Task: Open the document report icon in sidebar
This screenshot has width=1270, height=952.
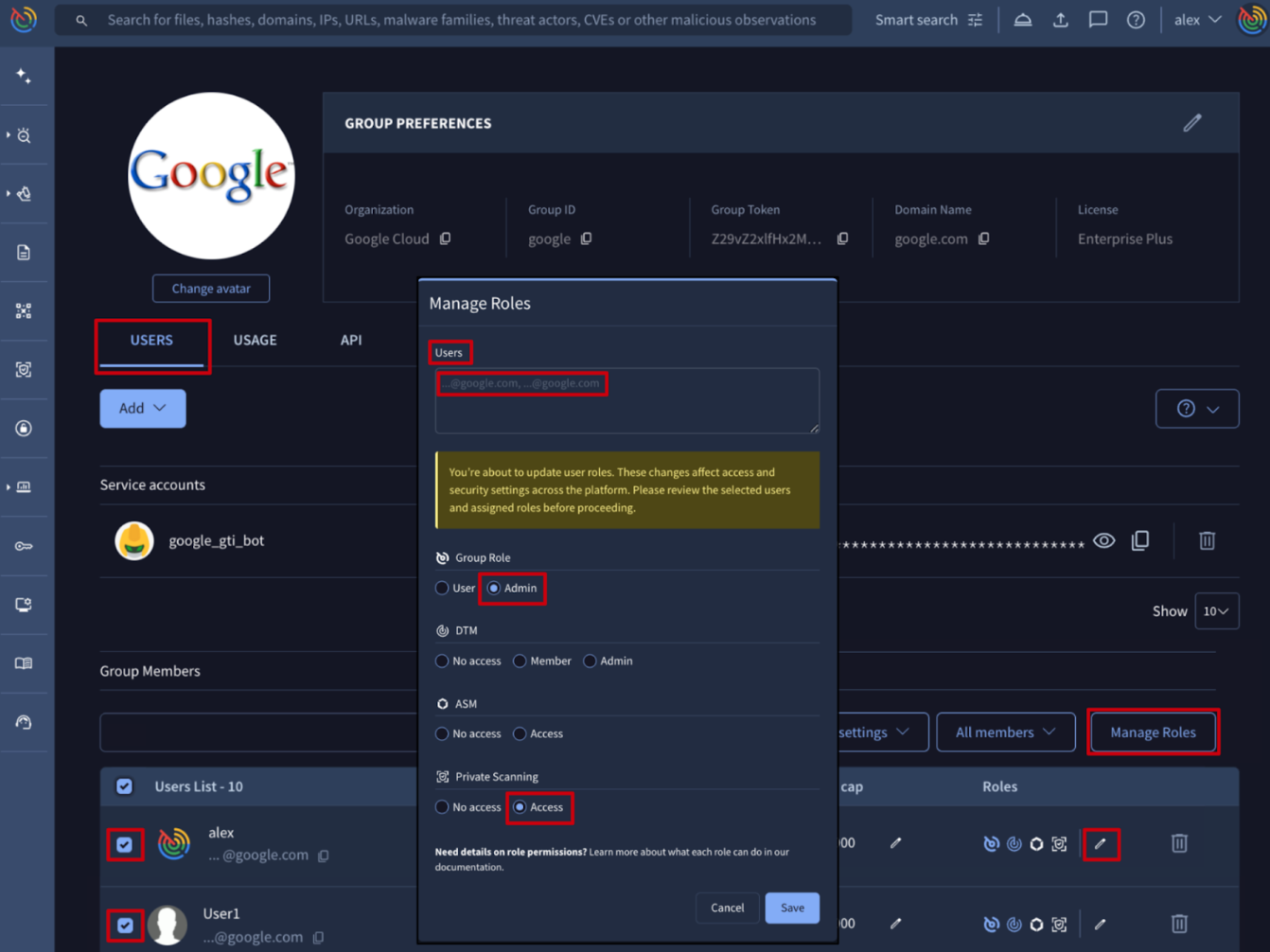Action: pos(24,253)
